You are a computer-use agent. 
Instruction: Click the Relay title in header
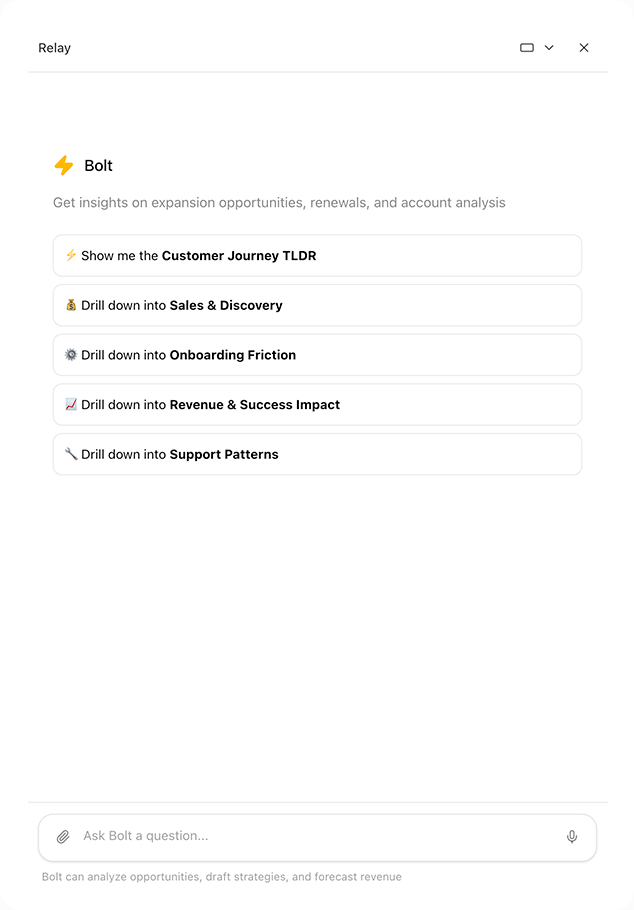[x=55, y=48]
